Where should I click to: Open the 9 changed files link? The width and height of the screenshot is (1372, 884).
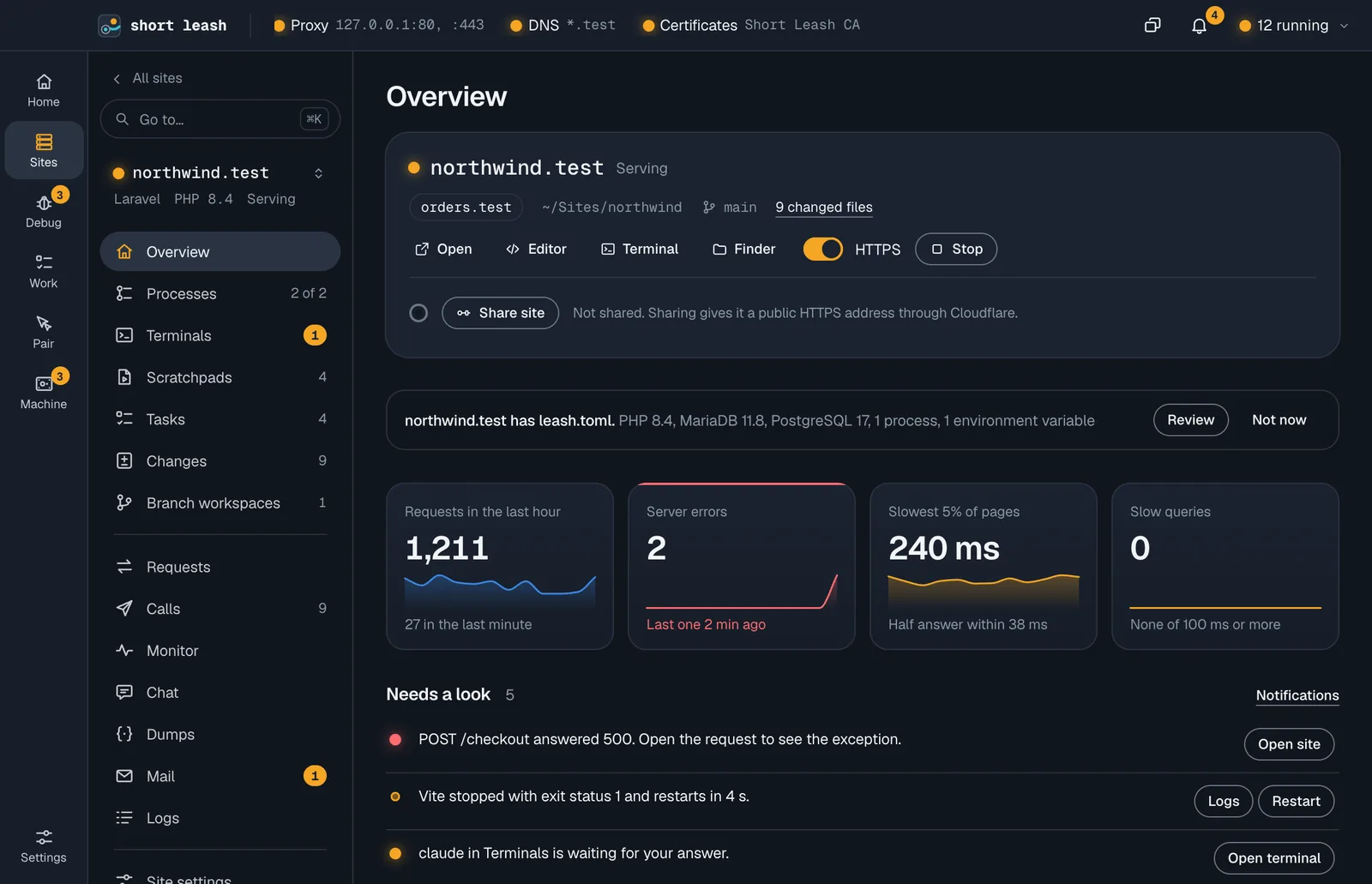coord(824,207)
